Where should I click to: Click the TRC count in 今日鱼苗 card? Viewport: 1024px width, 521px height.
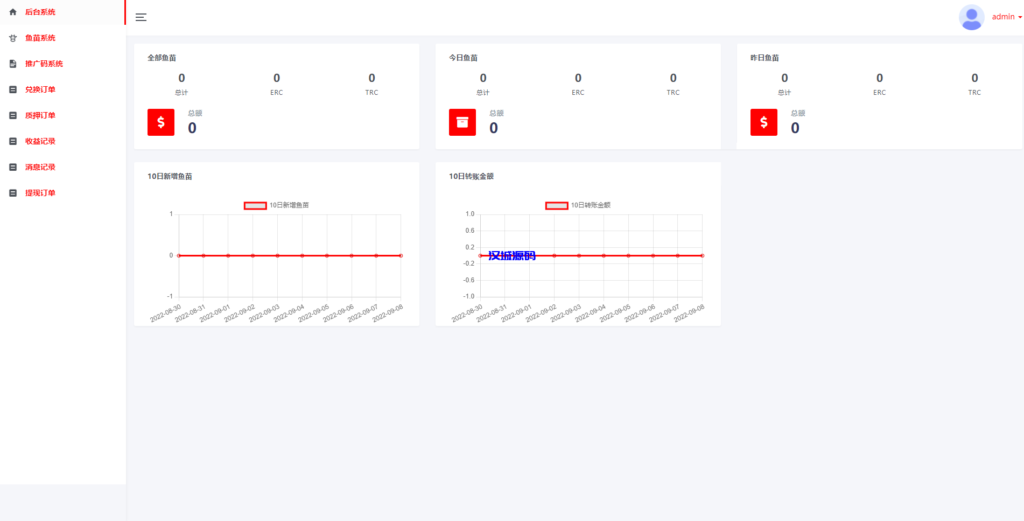pos(673,78)
